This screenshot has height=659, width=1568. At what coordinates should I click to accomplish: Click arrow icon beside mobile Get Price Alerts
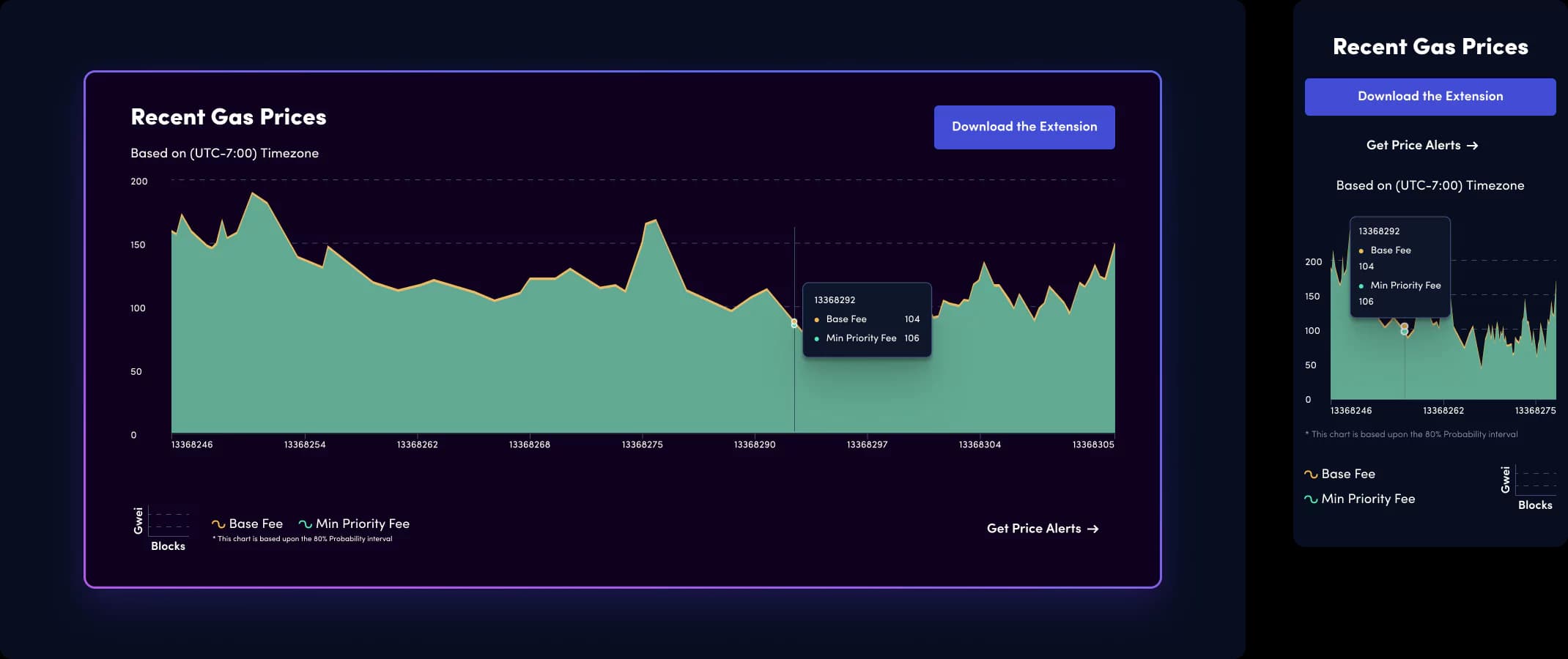point(1472,146)
